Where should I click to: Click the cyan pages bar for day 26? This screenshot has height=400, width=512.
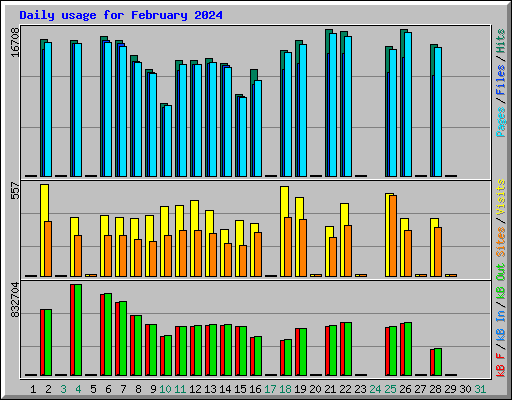[408, 104]
